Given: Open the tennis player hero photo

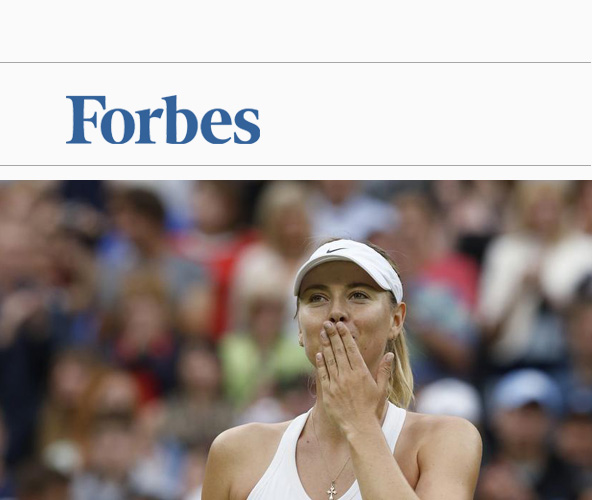Looking at the screenshot, I should (x=296, y=340).
